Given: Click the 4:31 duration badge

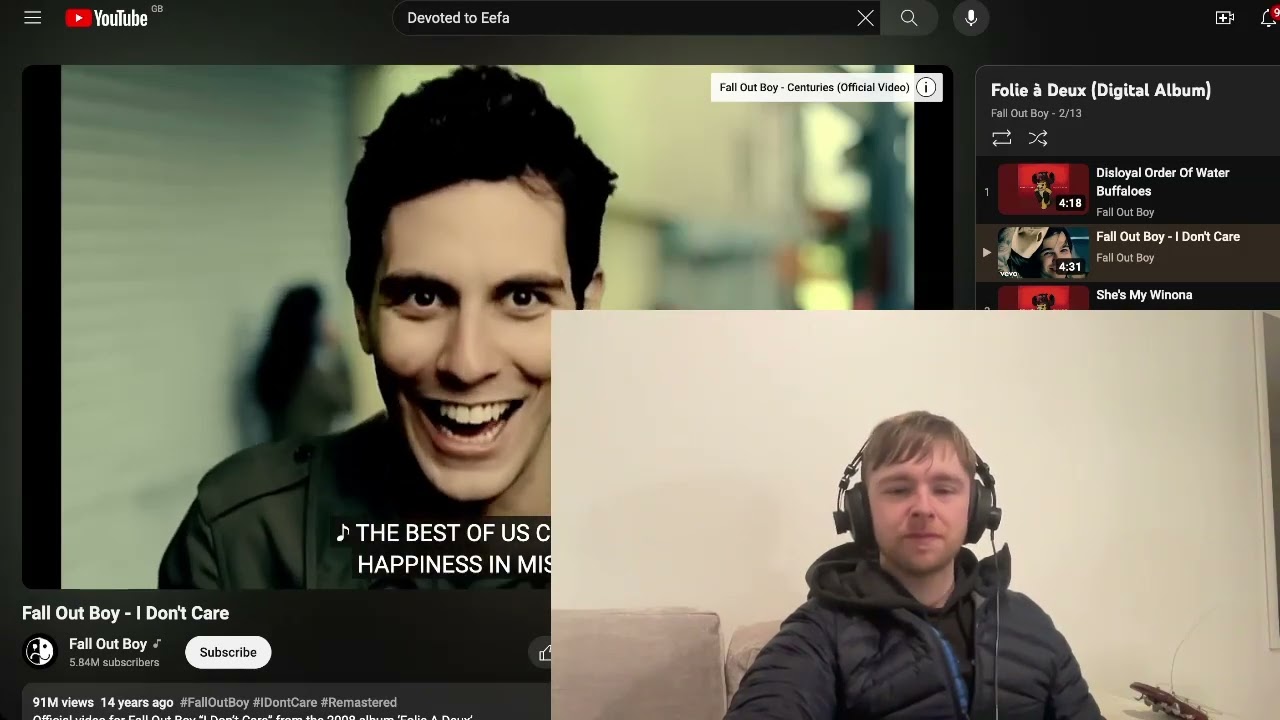Looking at the screenshot, I should [1070, 267].
